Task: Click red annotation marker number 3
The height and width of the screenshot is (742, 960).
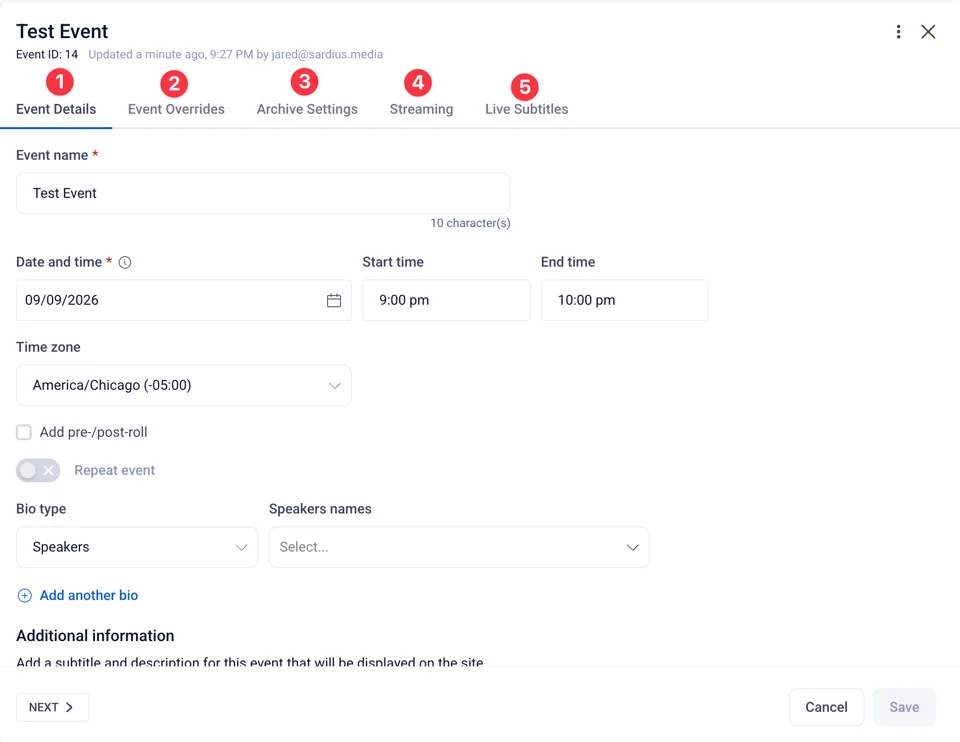Action: (304, 81)
